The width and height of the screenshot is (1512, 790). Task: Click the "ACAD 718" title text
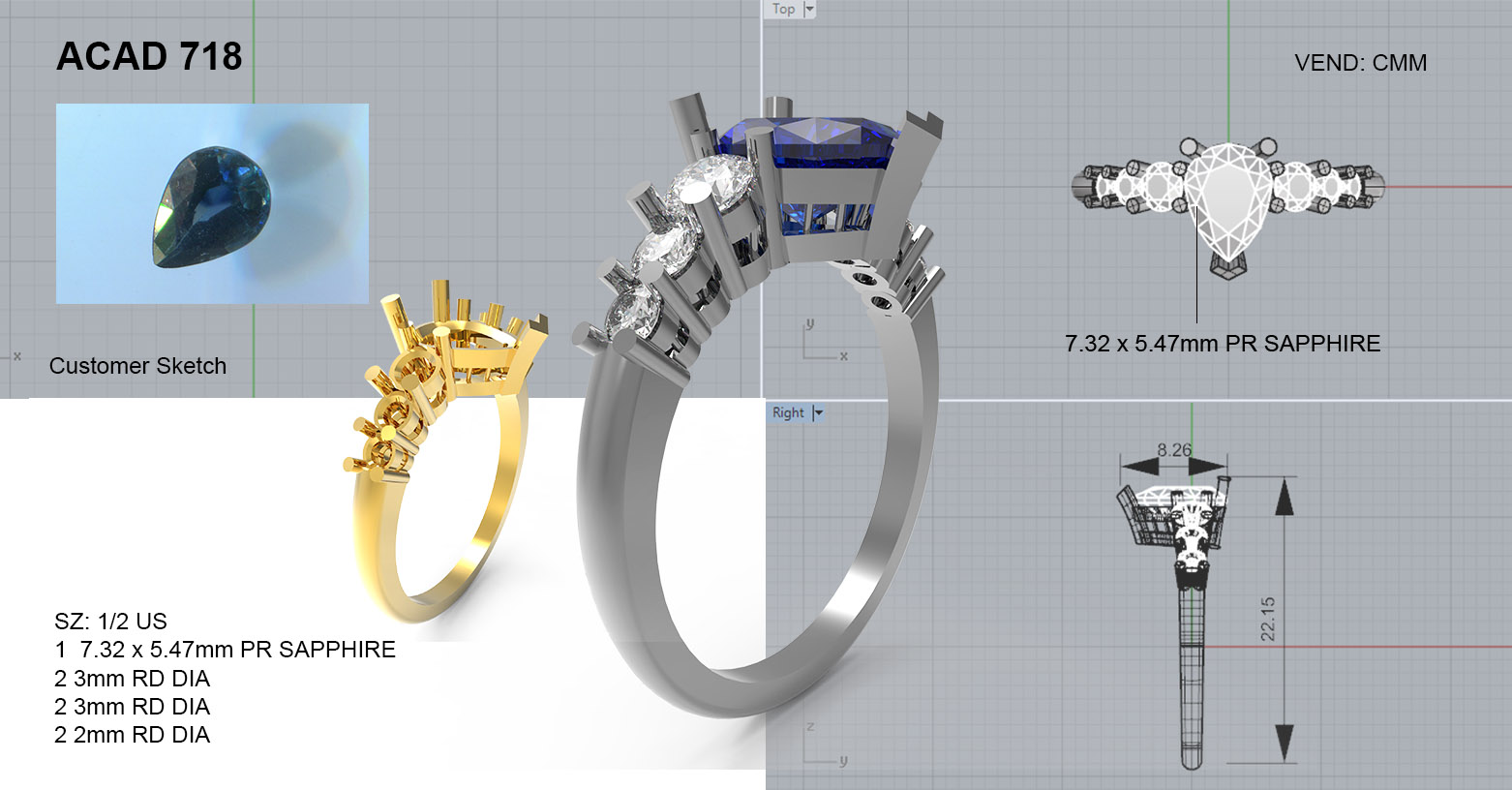[x=149, y=57]
